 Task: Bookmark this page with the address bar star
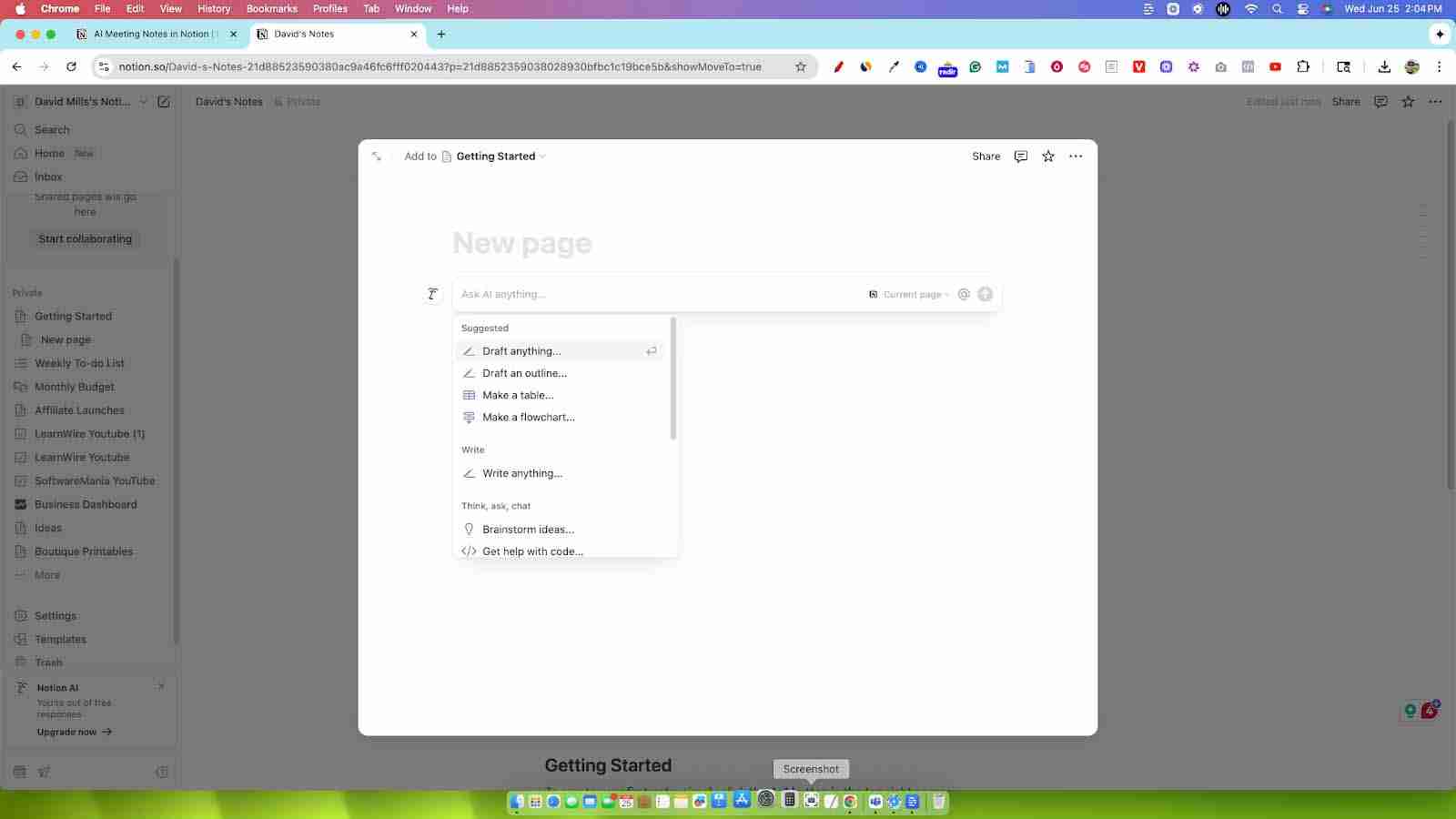pos(801,66)
